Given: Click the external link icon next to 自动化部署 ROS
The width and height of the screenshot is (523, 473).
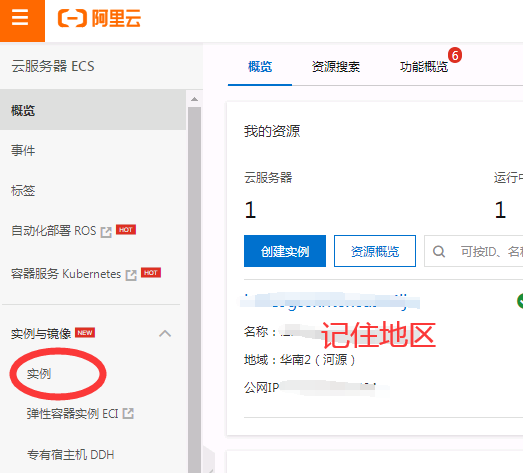Looking at the screenshot, I should [x=106, y=232].
